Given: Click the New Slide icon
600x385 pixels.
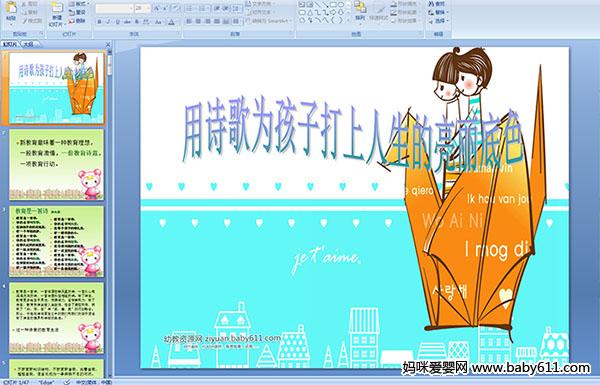Looking at the screenshot, I should pyautogui.click(x=57, y=8).
